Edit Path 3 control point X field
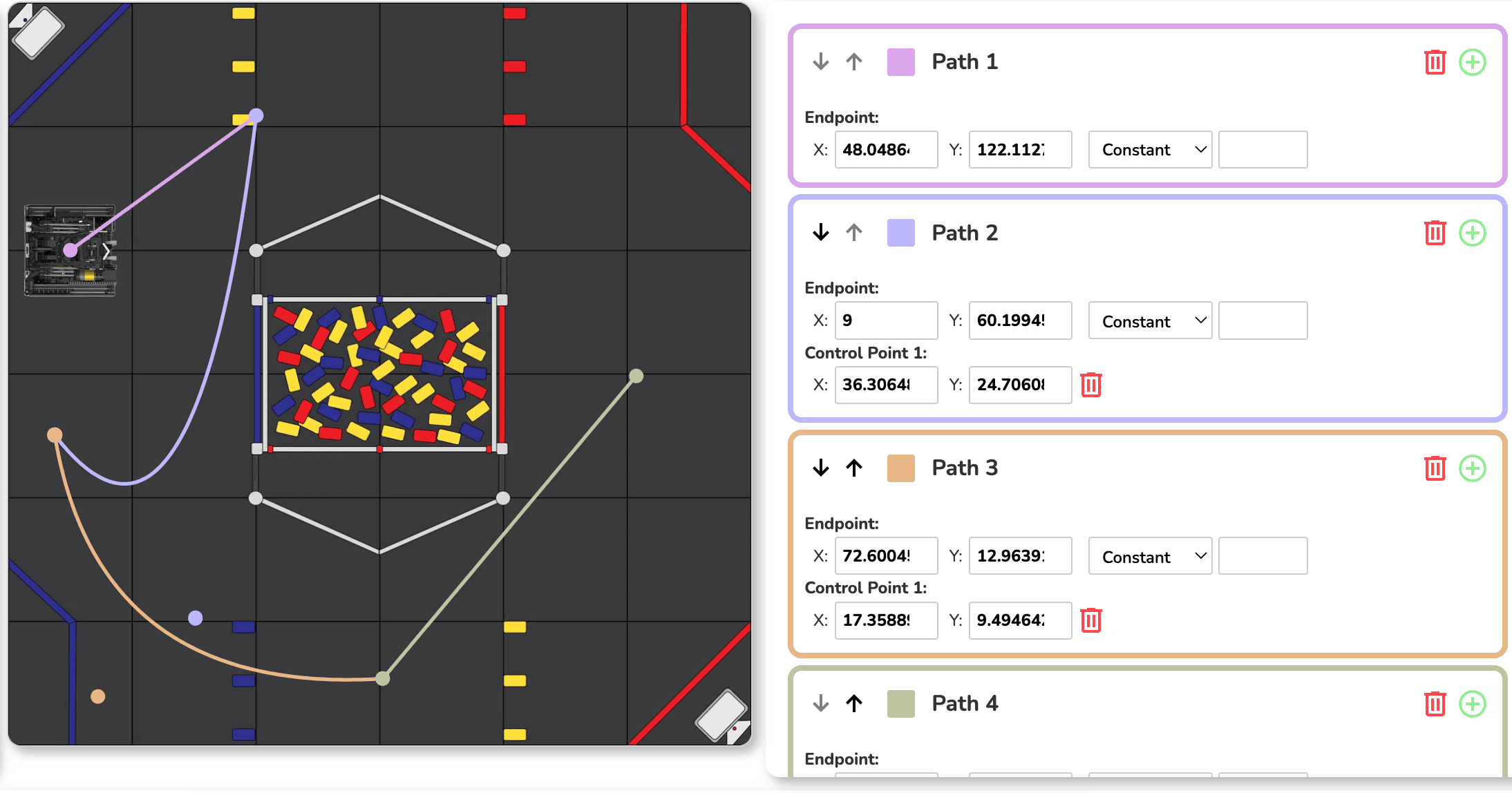The image size is (1512, 793). [x=886, y=620]
